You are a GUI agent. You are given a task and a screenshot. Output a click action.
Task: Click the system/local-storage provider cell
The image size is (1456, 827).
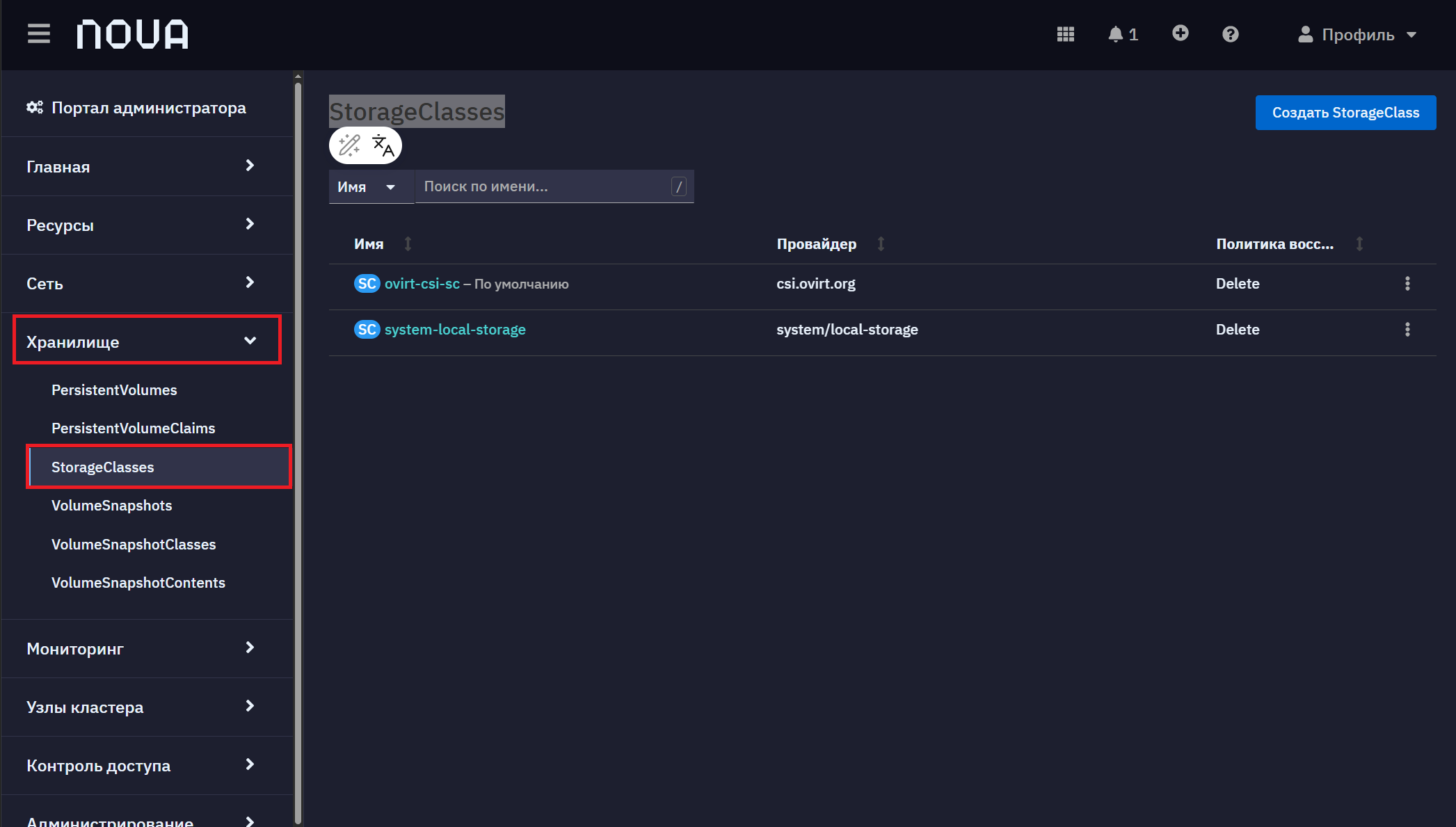pyautogui.click(x=847, y=330)
